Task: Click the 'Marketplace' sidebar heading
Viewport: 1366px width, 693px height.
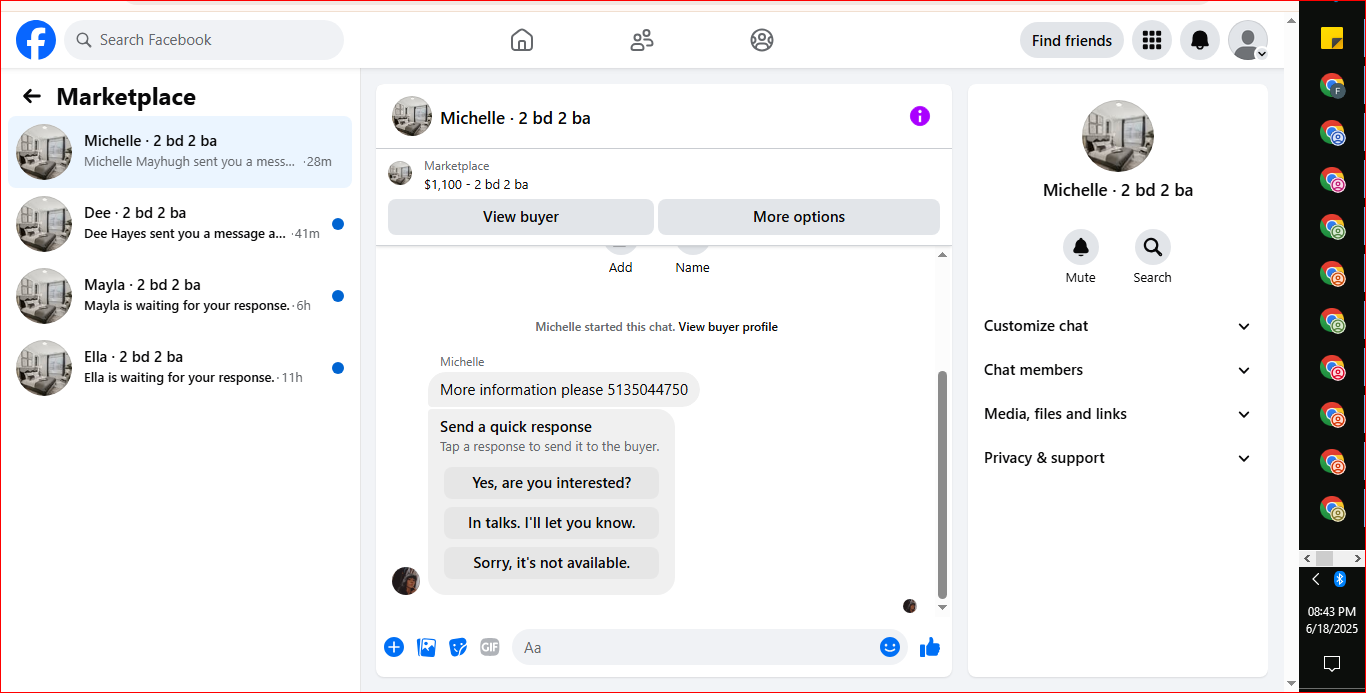Action: [x=126, y=96]
